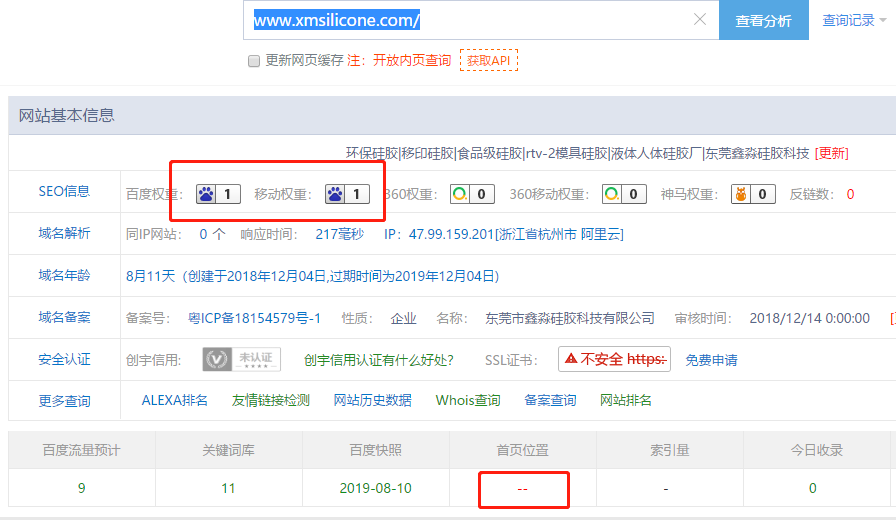Click the 不安全 https warning badge
The image size is (896, 520).
click(614, 359)
